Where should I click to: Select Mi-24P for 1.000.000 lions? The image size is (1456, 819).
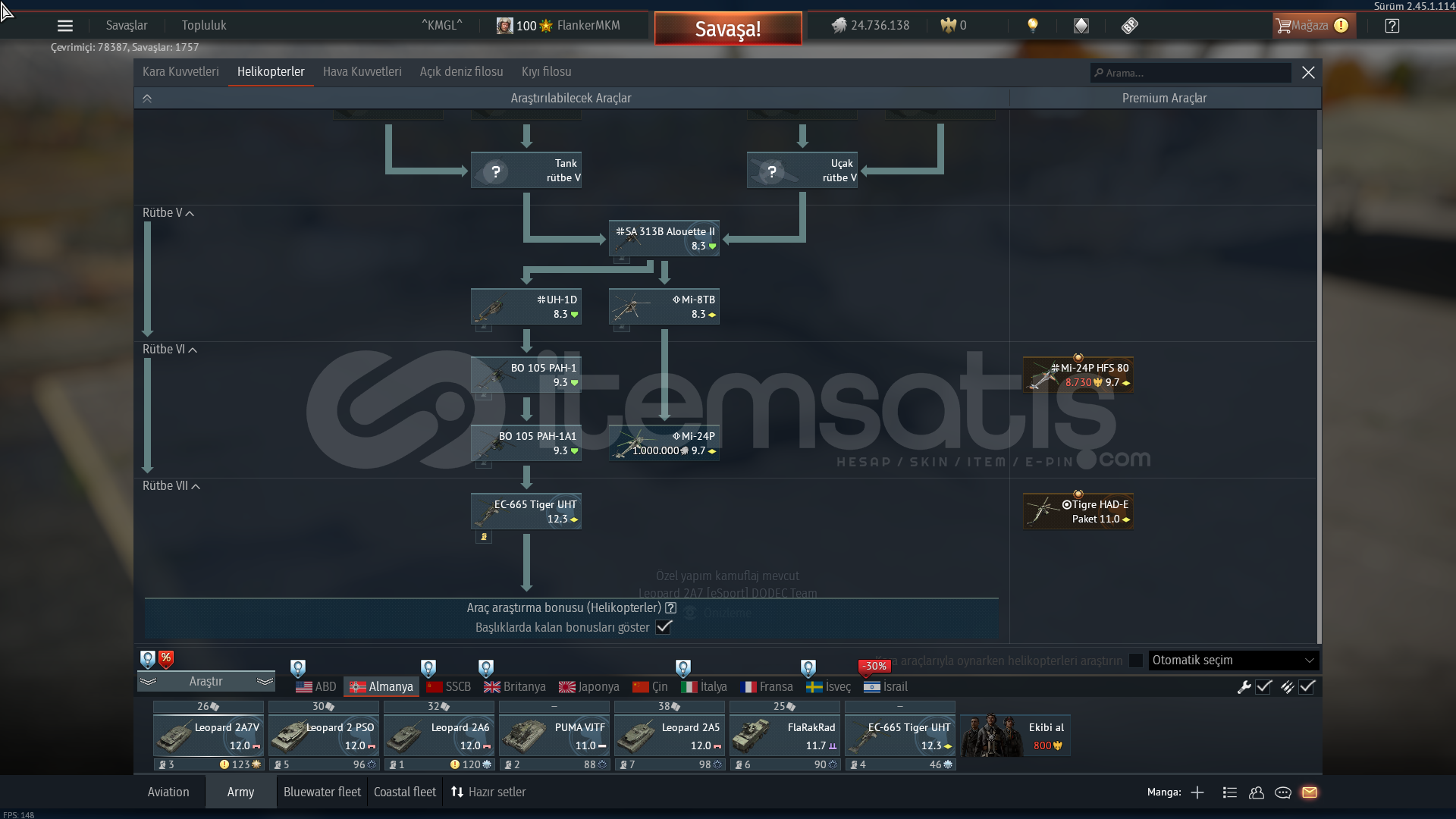tap(664, 443)
